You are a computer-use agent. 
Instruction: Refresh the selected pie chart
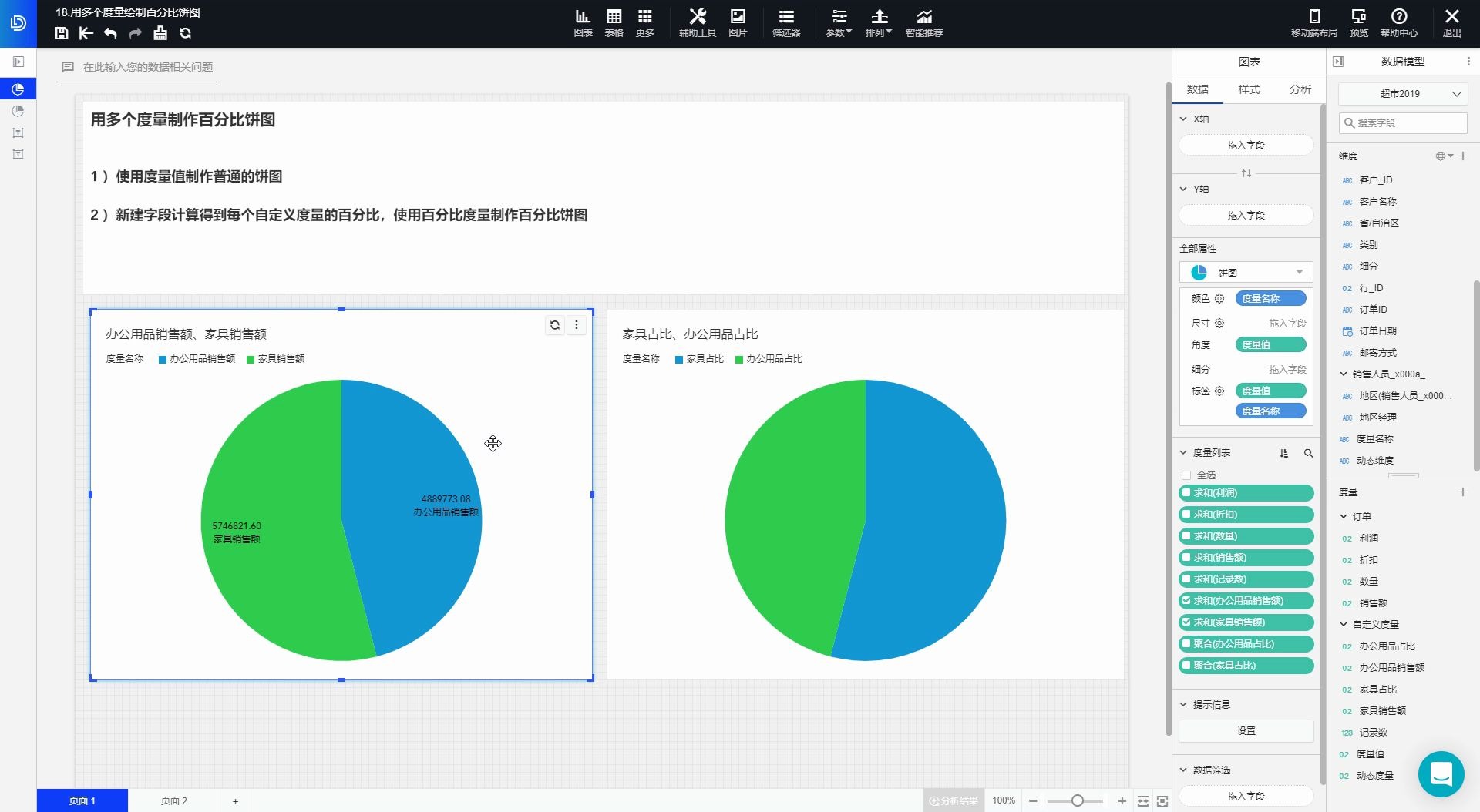tap(555, 325)
